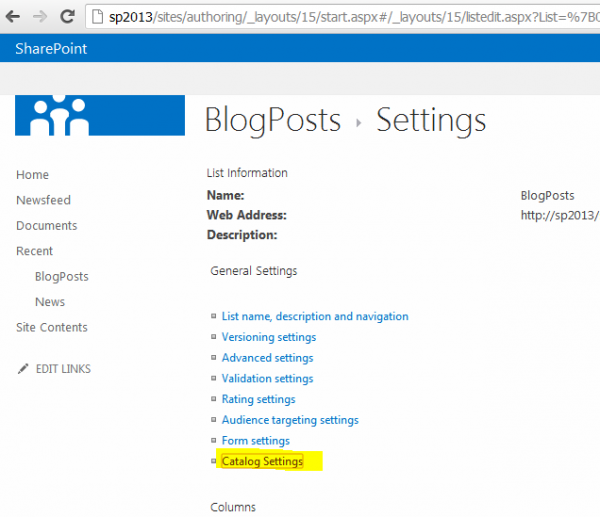Image resolution: width=600 pixels, height=517 pixels.
Task: Open Advanced settings link
Action: 267,358
